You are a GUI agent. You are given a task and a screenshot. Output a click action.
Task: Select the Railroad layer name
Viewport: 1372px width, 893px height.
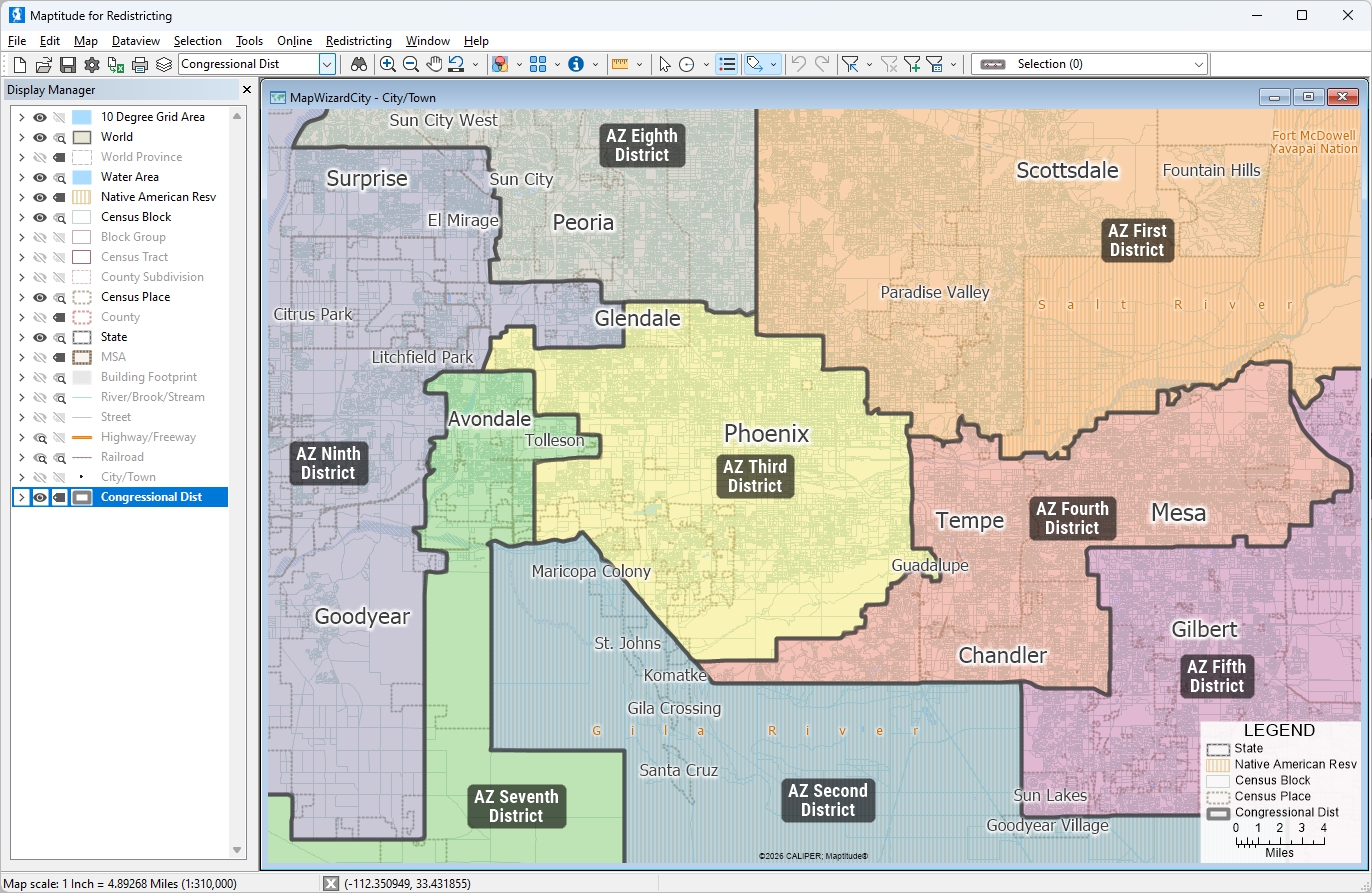click(122, 457)
